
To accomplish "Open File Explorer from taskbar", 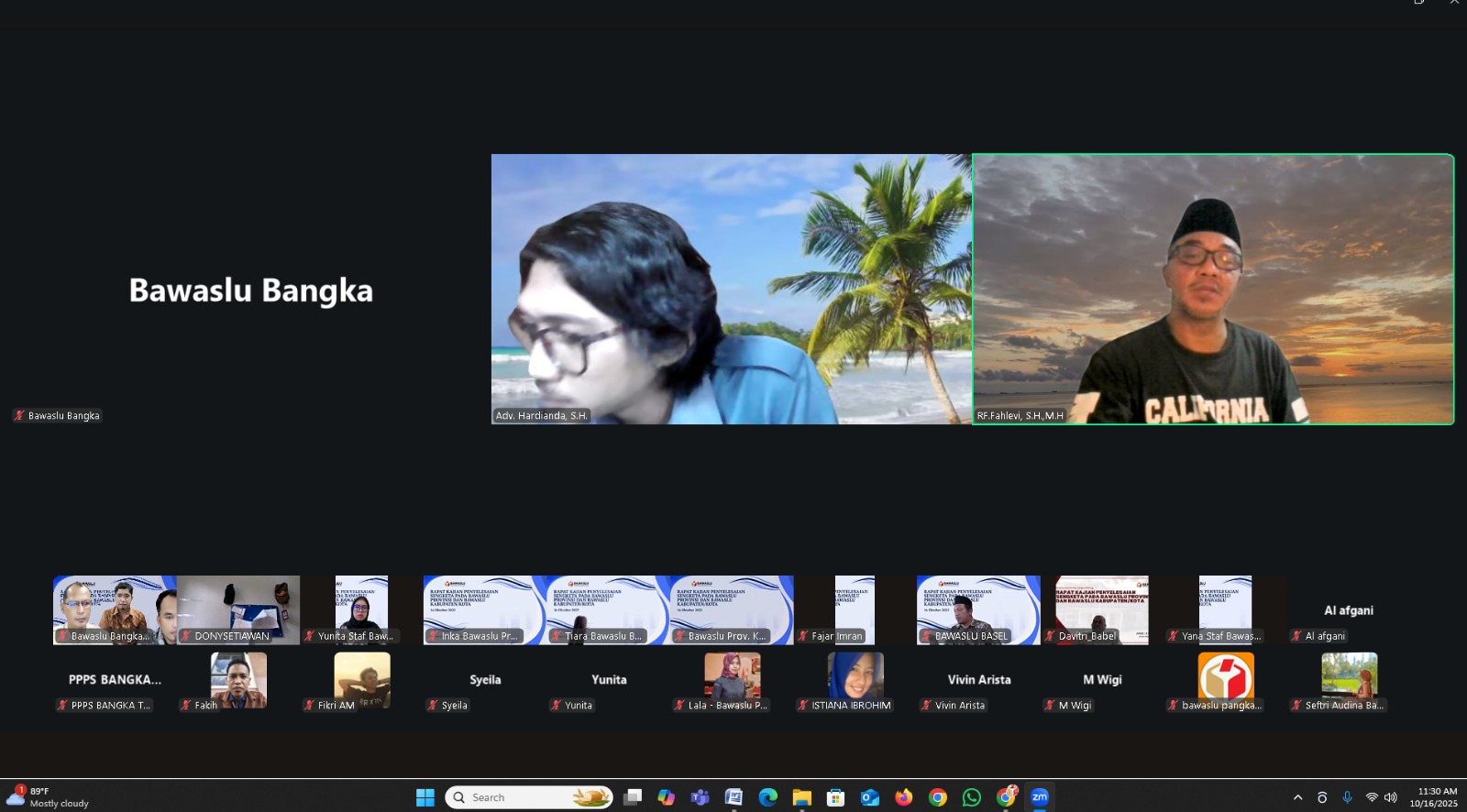I will 802,797.
